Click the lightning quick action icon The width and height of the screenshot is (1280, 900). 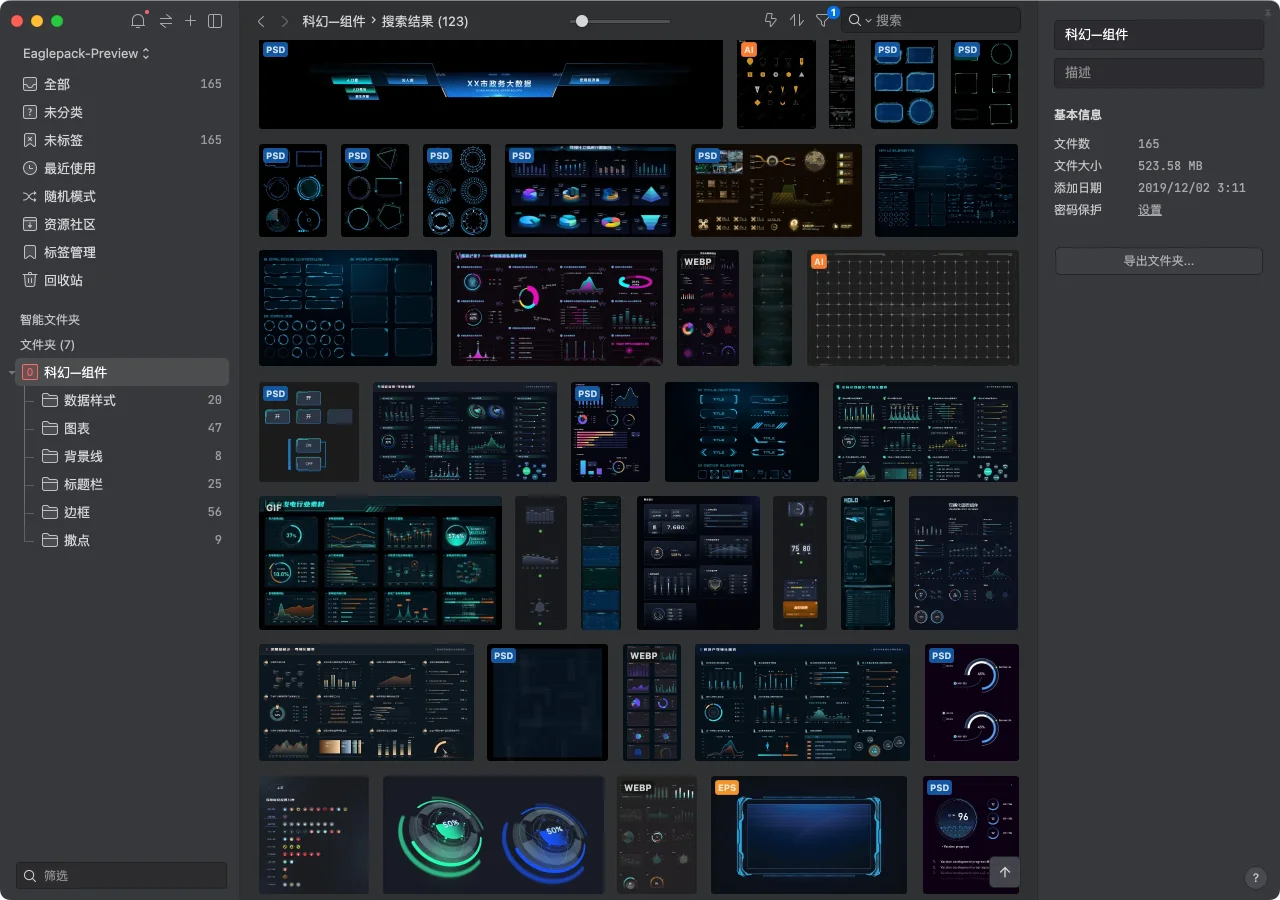tap(770, 21)
